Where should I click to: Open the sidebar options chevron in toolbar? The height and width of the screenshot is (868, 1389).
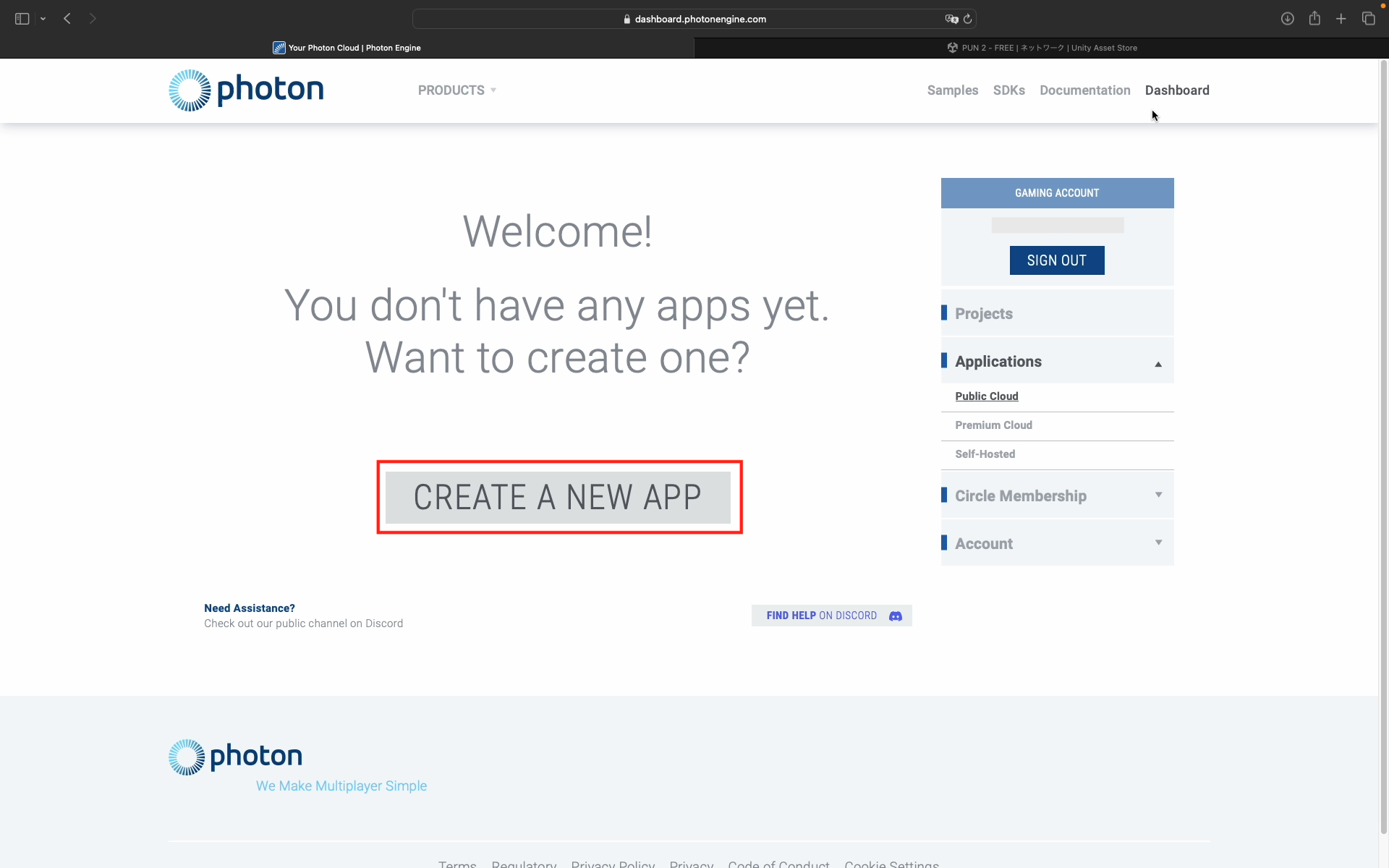[43, 19]
